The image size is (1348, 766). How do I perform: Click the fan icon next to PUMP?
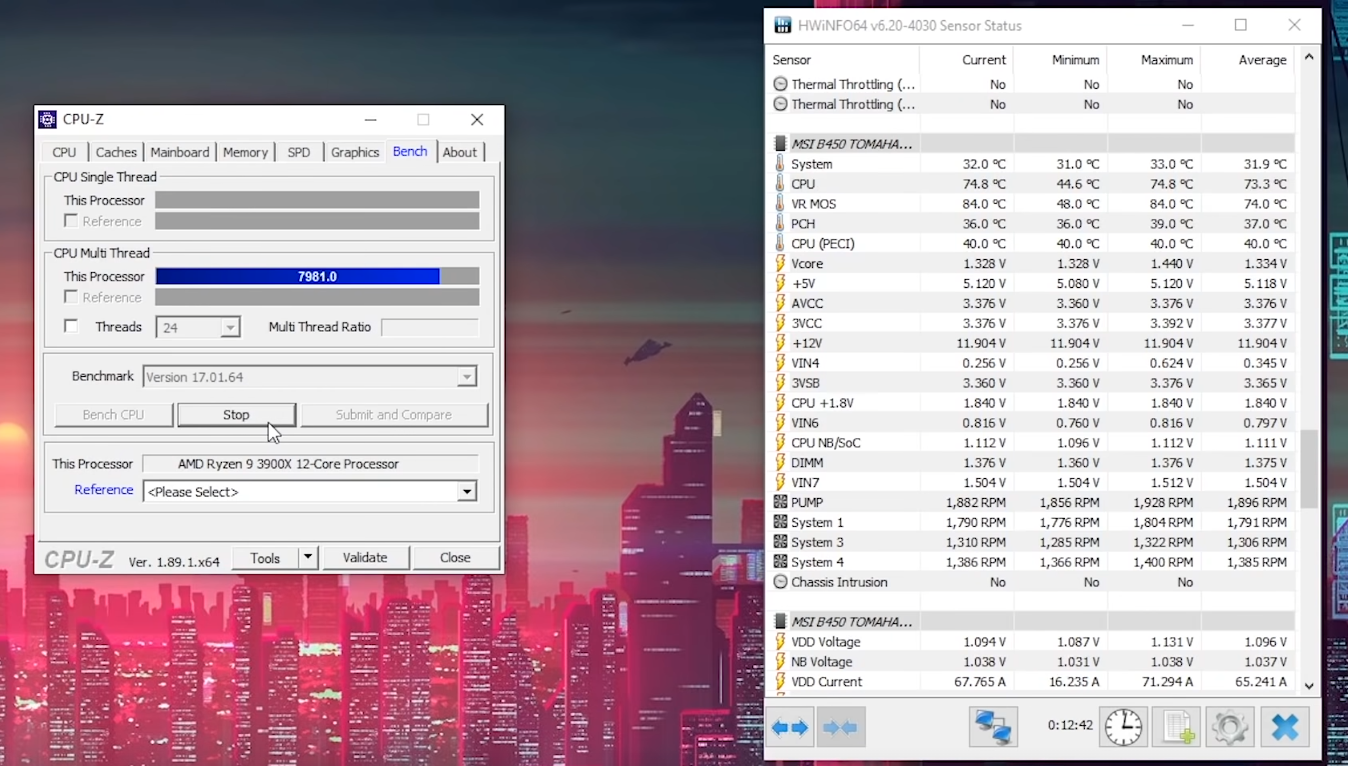coord(780,502)
